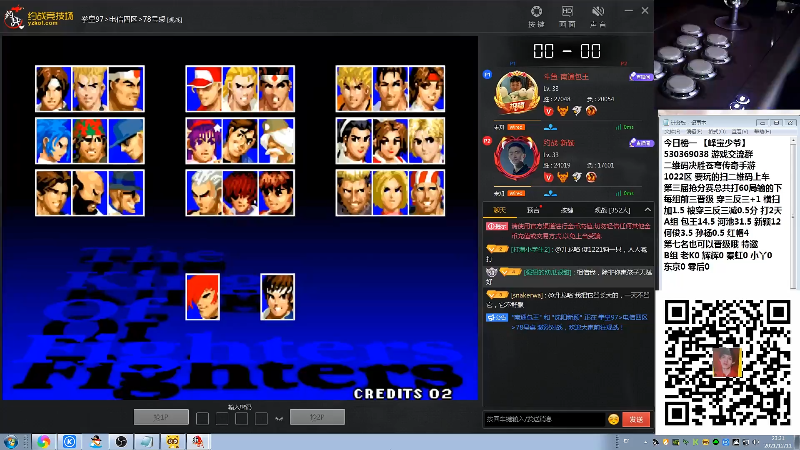The height and width of the screenshot is (450, 800).
Task: Click the red Send (发送) button
Action: click(x=636, y=419)
